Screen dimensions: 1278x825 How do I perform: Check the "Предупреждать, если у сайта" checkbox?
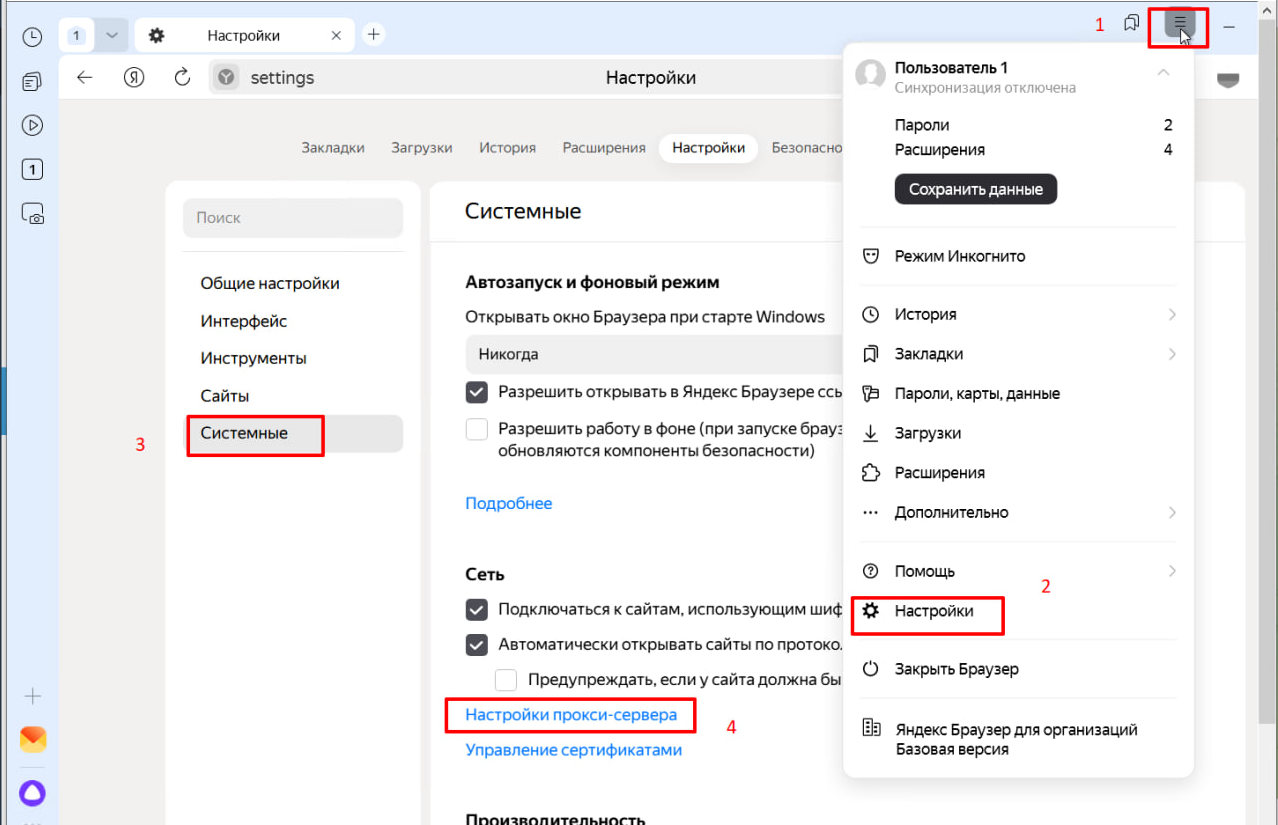(507, 680)
